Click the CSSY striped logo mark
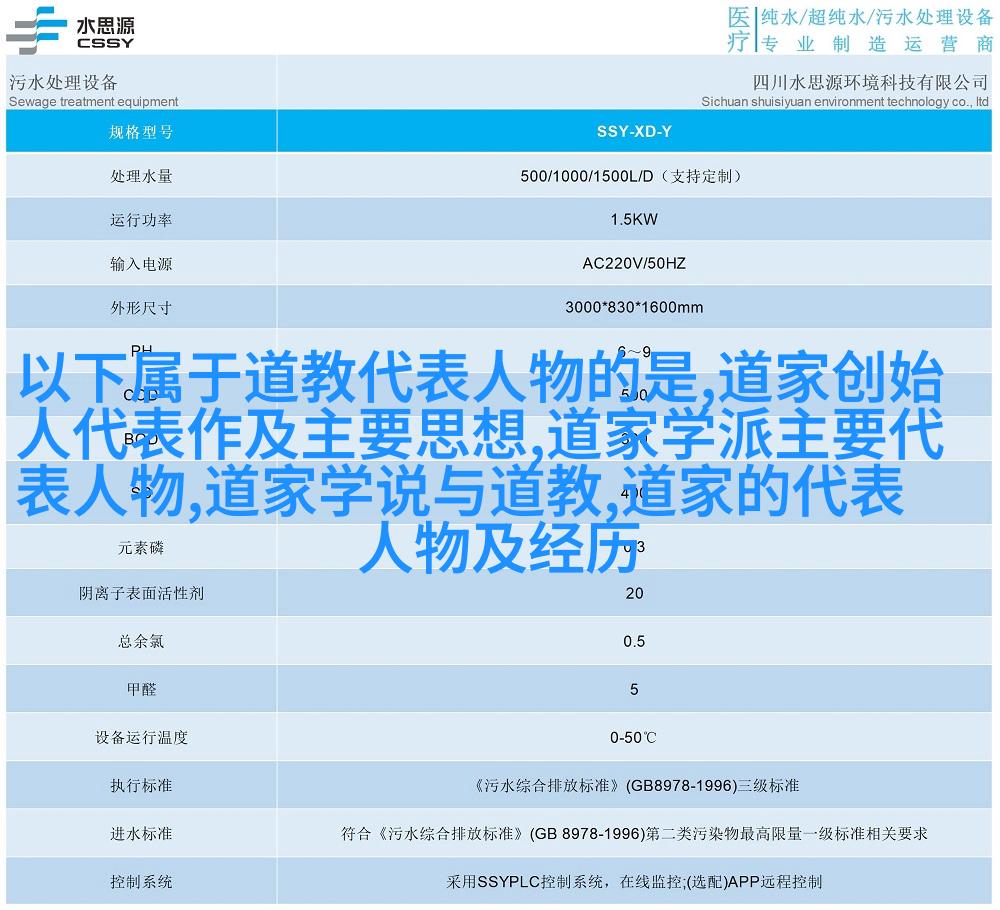This screenshot has height=910, width=1000. click(x=36, y=30)
